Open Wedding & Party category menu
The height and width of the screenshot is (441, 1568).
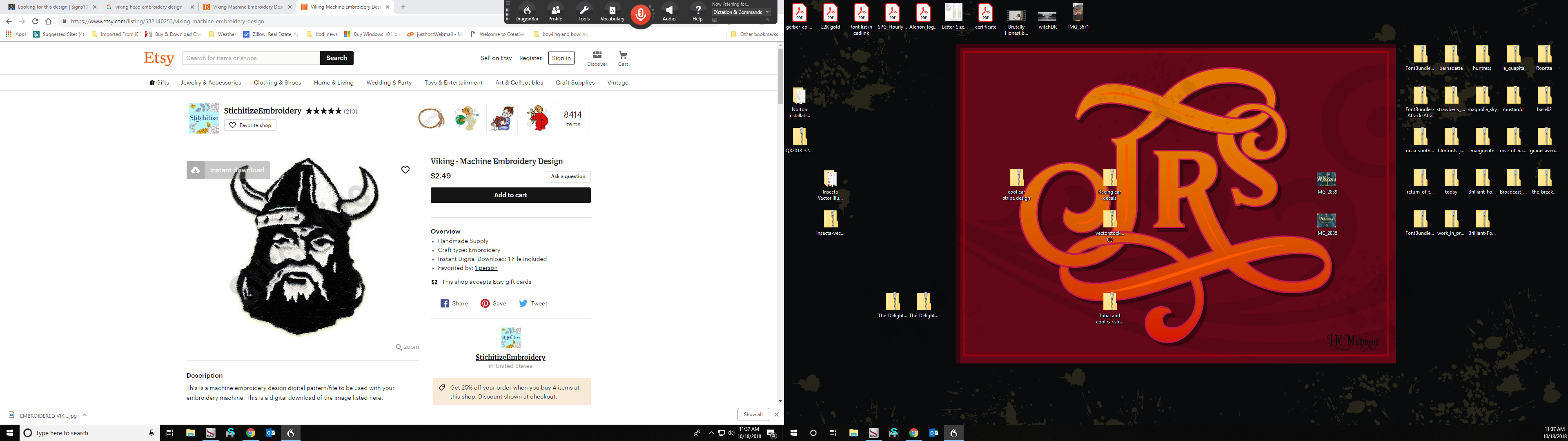tap(389, 83)
